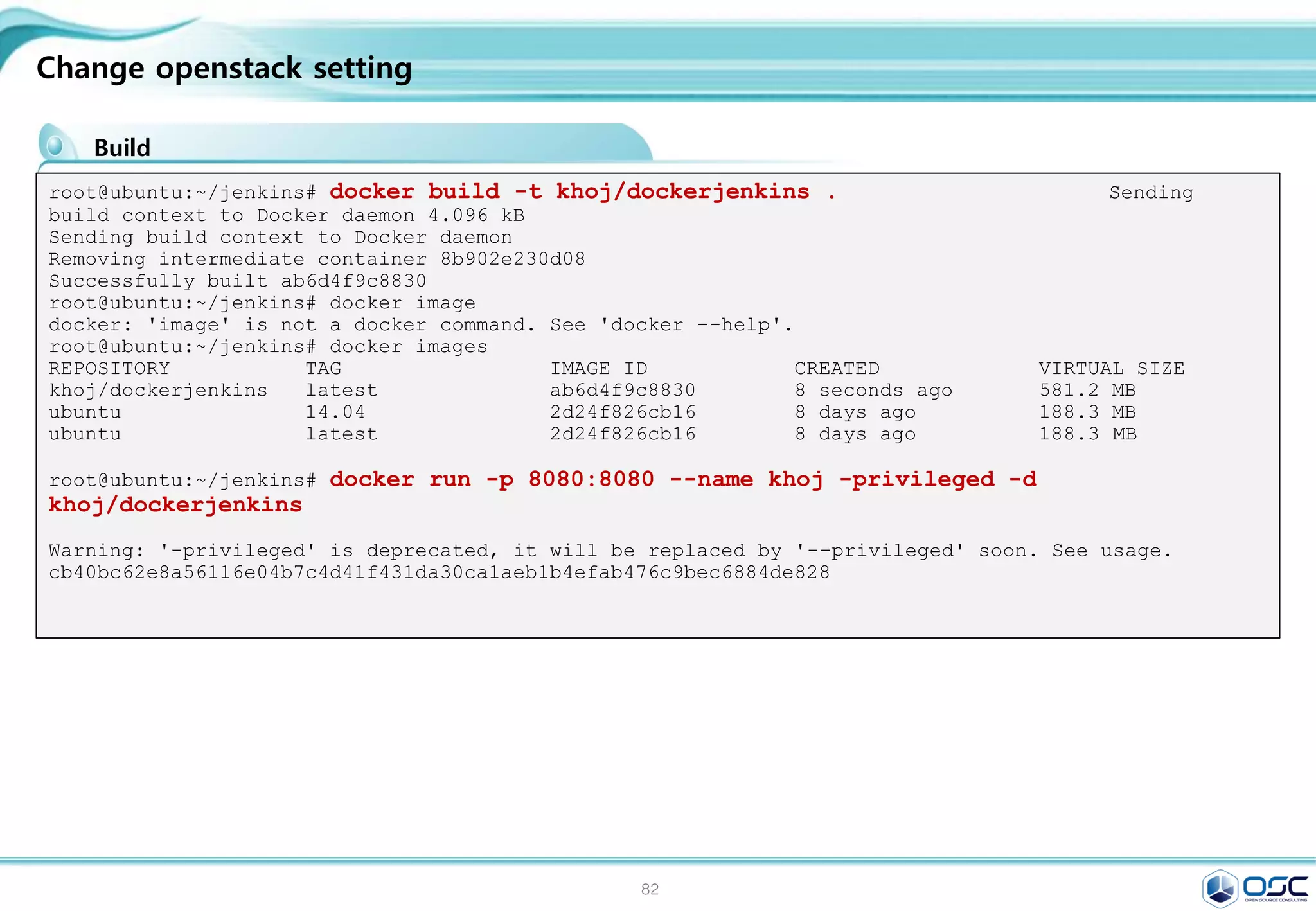The width and height of the screenshot is (1316, 911).
Task: Click the REPOSITORY column header
Action: pos(109,368)
